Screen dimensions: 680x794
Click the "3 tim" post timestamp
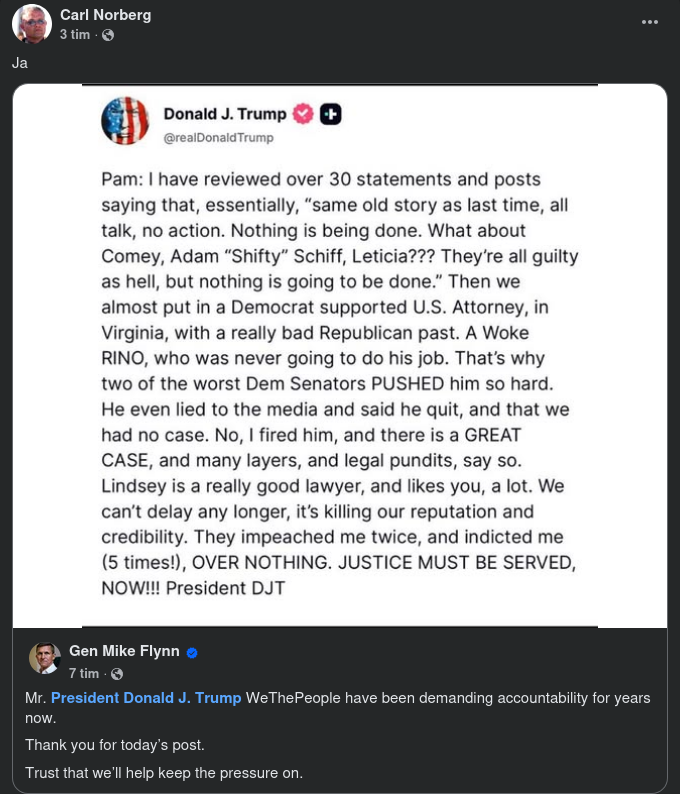point(74,34)
